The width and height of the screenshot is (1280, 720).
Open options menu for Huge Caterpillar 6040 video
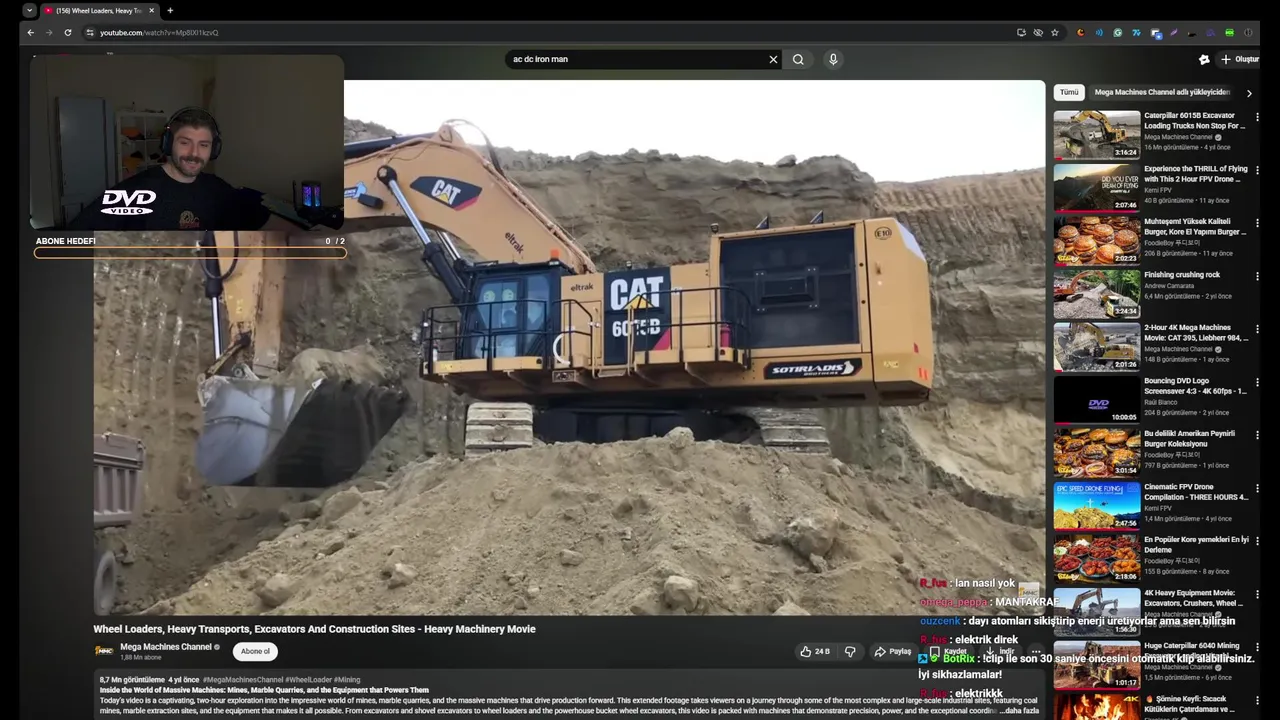point(1257,648)
